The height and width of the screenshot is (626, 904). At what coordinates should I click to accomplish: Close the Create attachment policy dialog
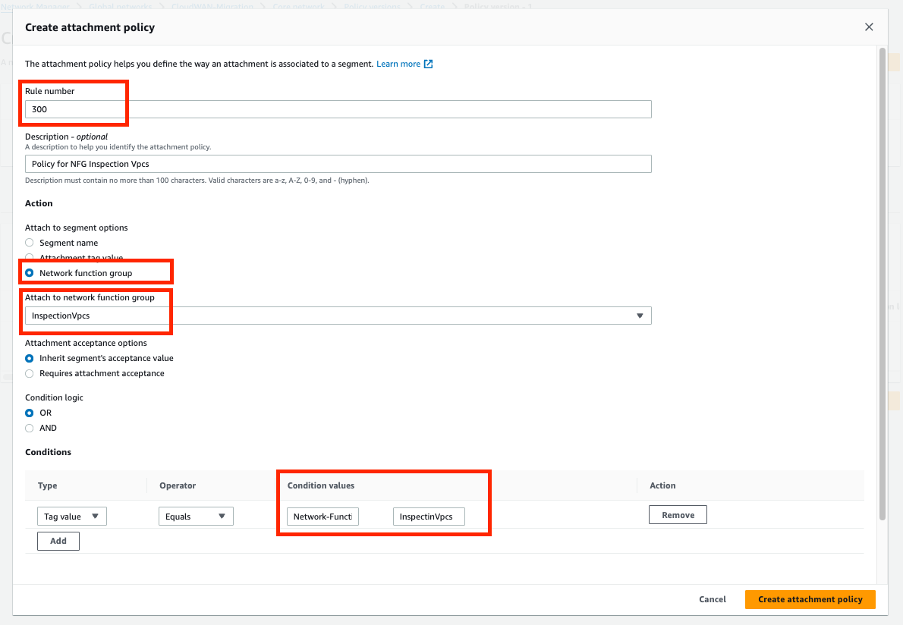coord(869,27)
